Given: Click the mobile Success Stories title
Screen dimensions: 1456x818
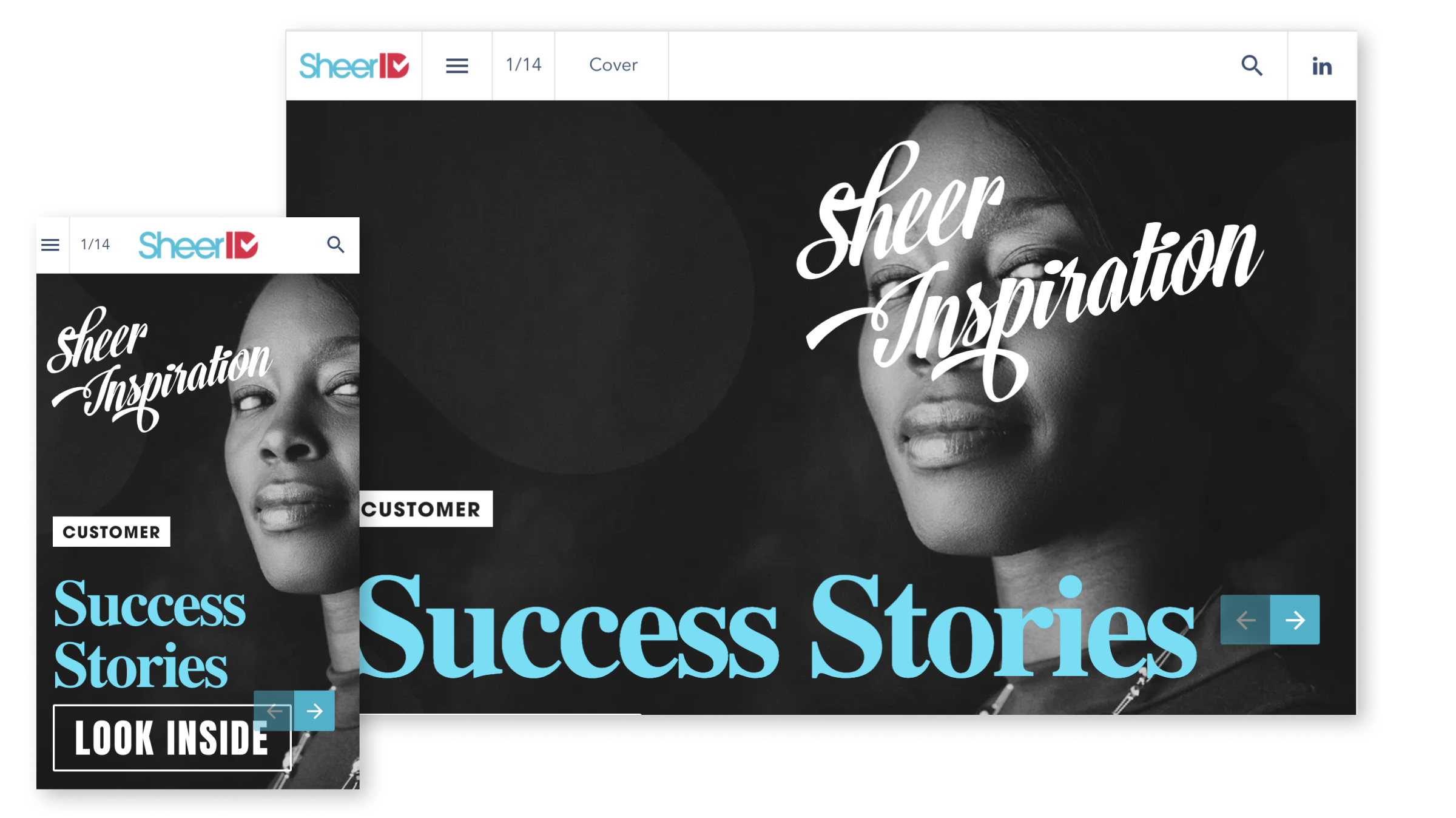Looking at the screenshot, I should (150, 634).
